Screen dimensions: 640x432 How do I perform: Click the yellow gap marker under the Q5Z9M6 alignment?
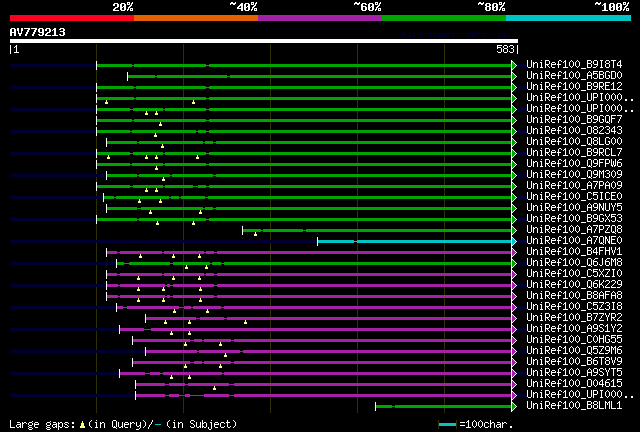(225, 355)
